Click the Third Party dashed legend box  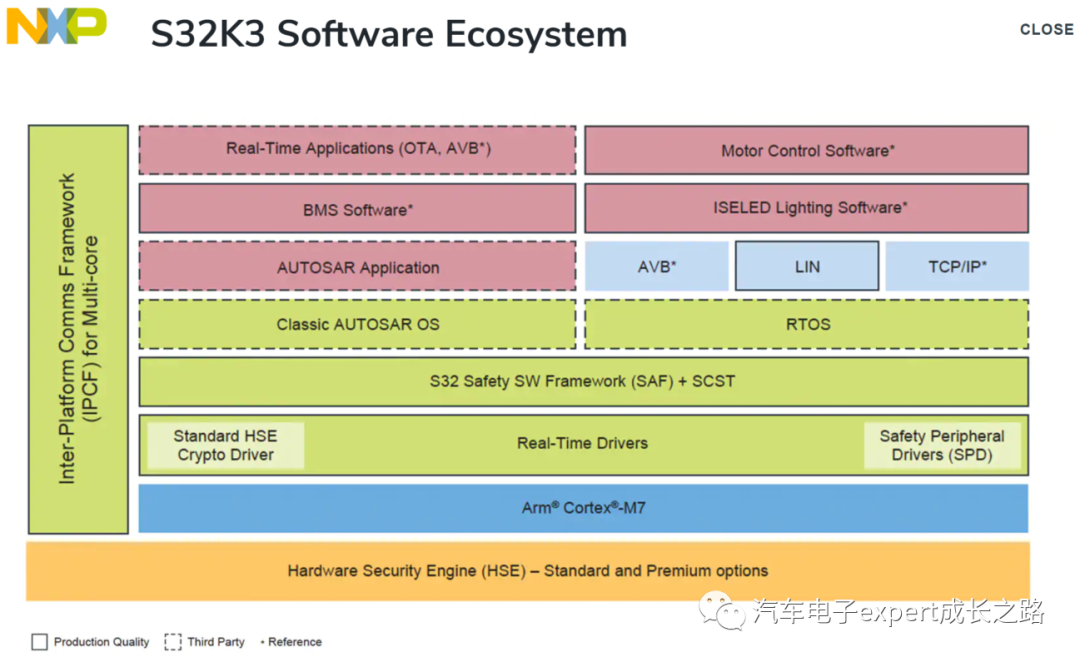click(x=173, y=642)
